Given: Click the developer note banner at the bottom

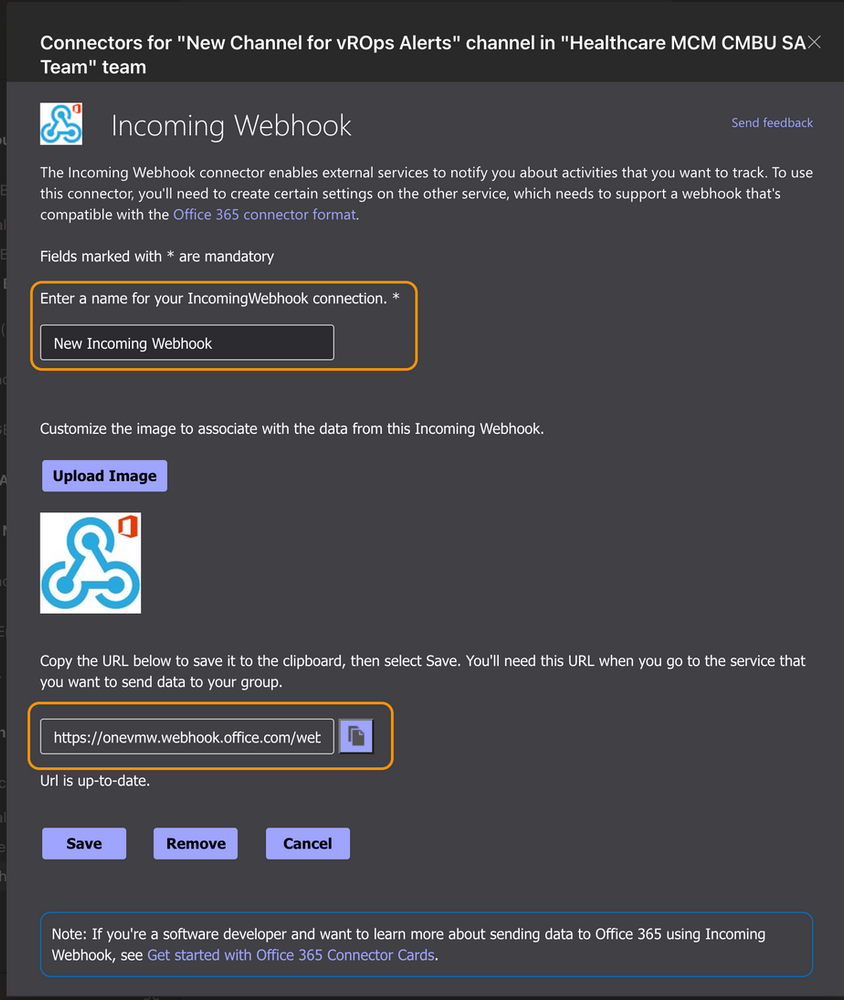Looking at the screenshot, I should (427, 944).
